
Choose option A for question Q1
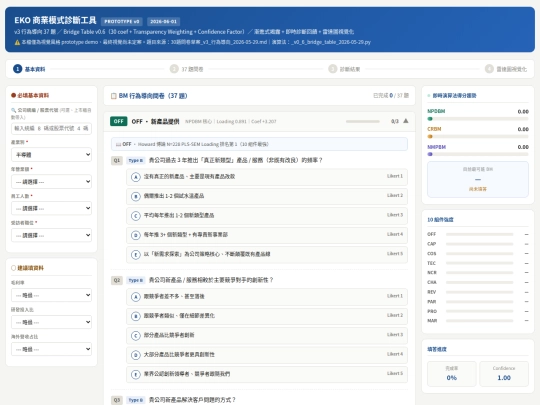pos(267,177)
